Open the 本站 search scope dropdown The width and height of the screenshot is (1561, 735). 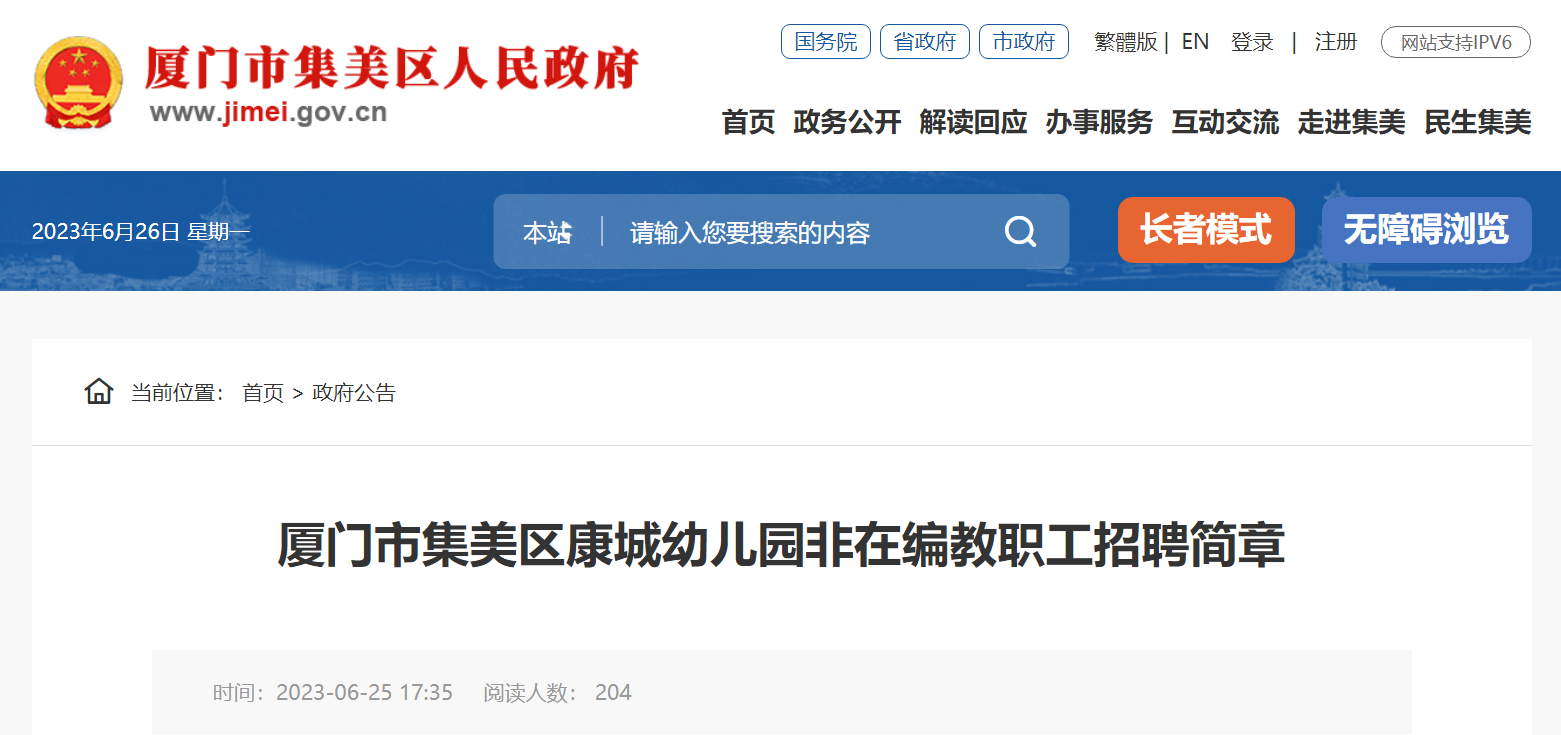pyautogui.click(x=548, y=233)
